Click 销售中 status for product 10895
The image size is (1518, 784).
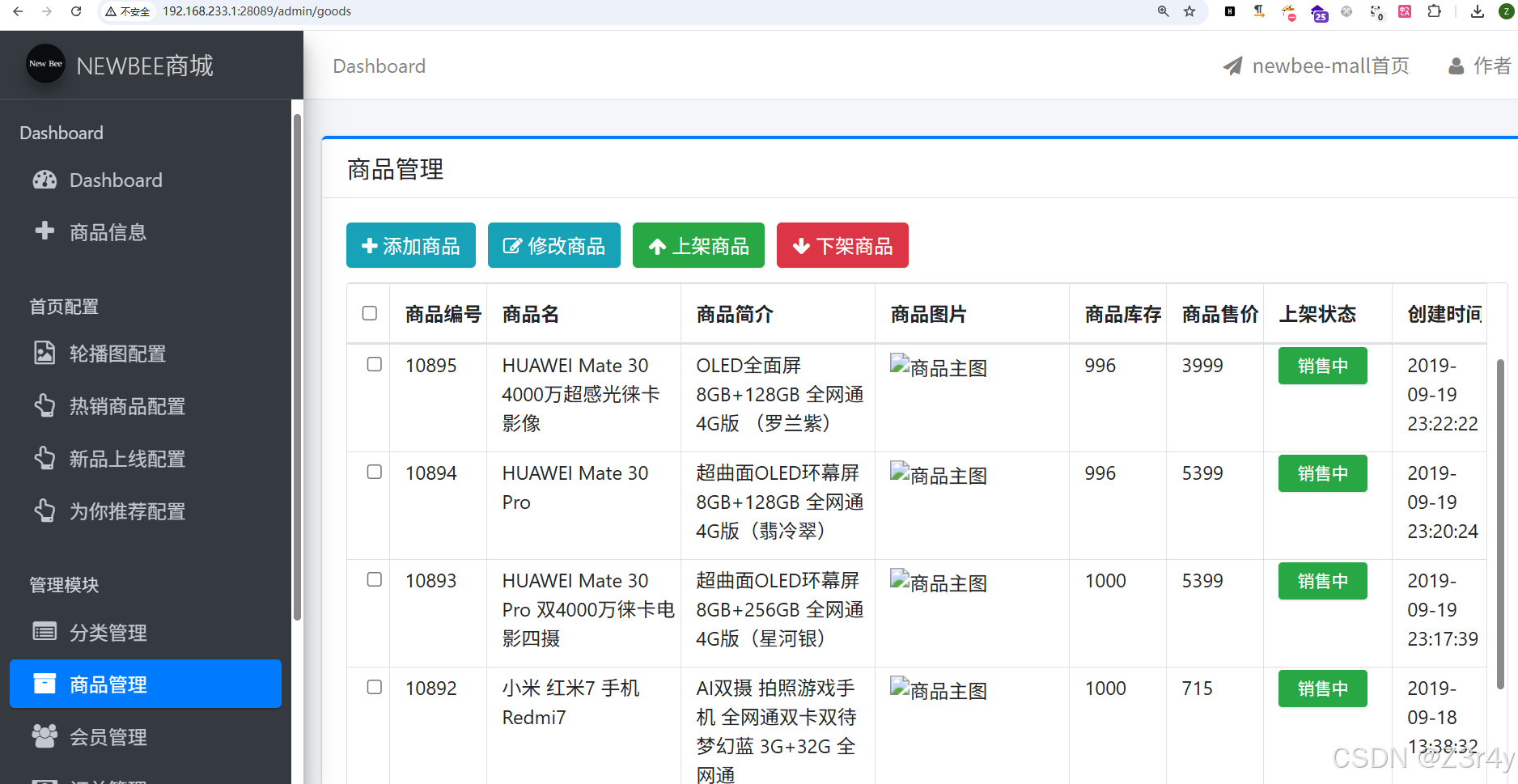coord(1323,366)
